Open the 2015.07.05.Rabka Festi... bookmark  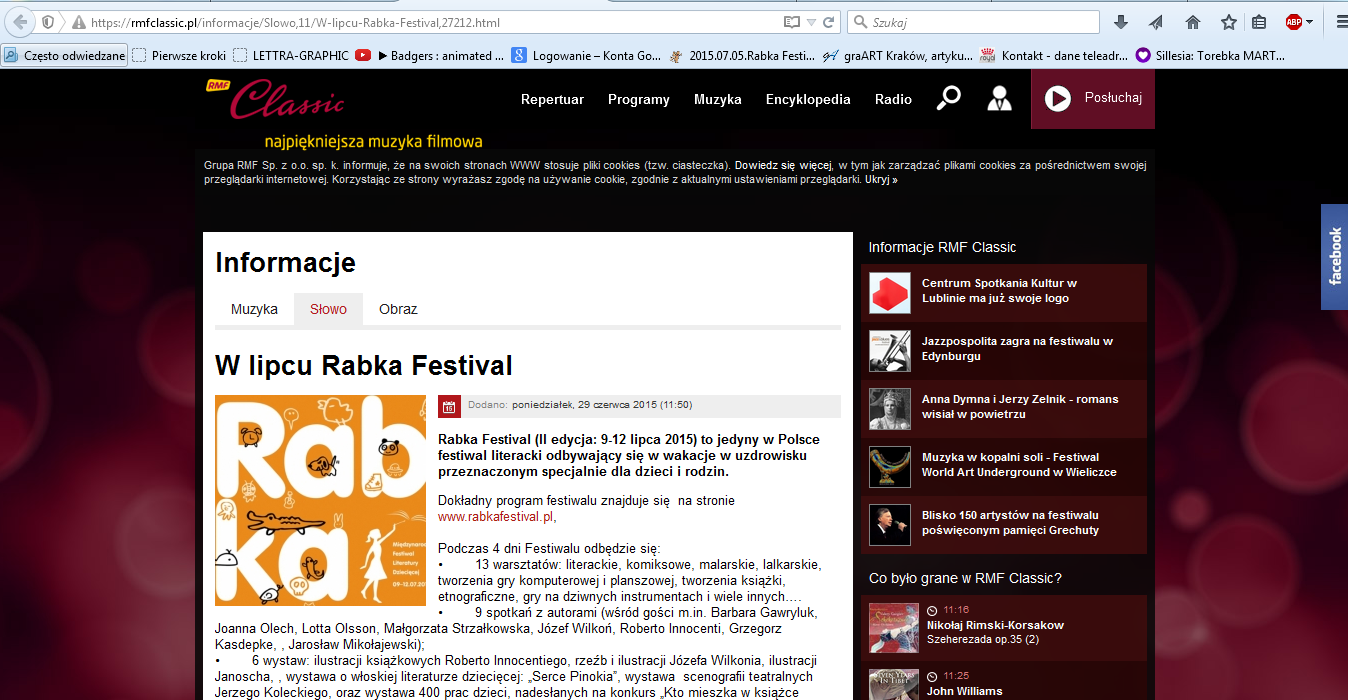(742, 56)
